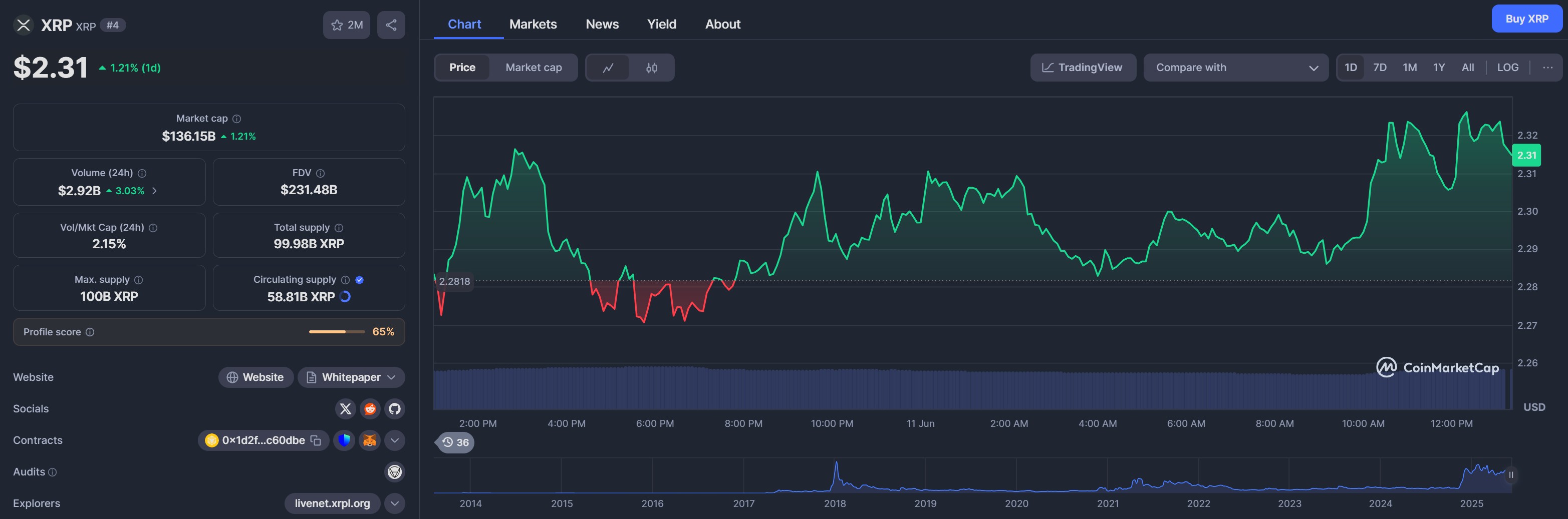
Task: Set chart range to 7D
Action: click(x=1379, y=68)
